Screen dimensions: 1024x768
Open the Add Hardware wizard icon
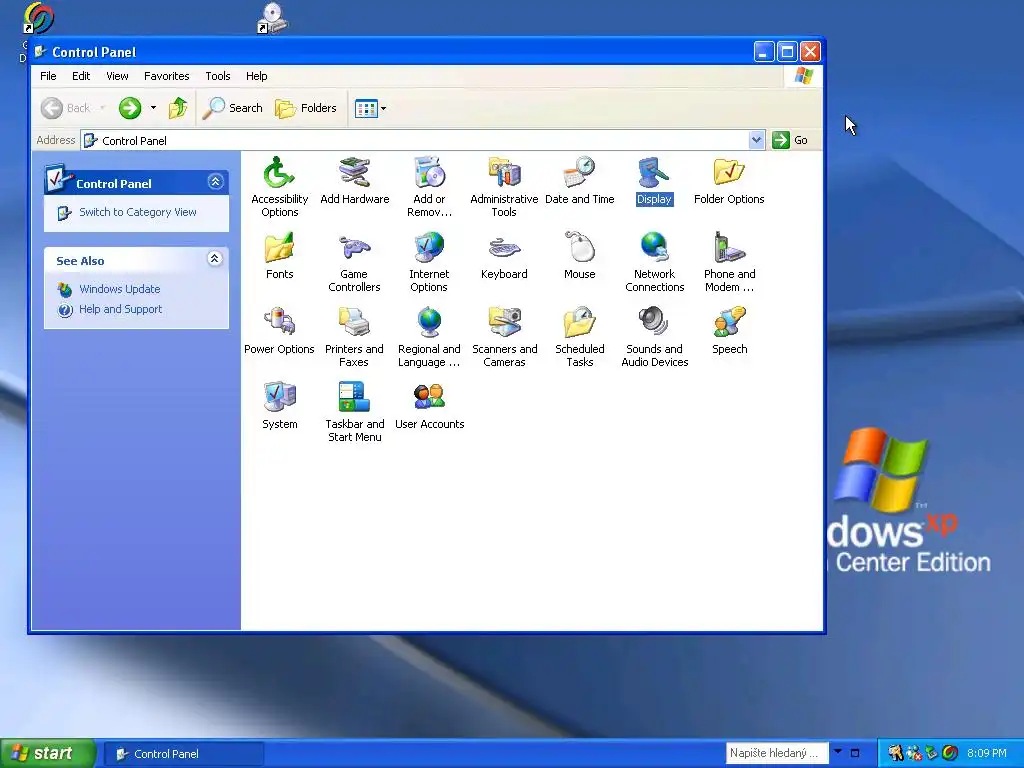[x=355, y=180]
